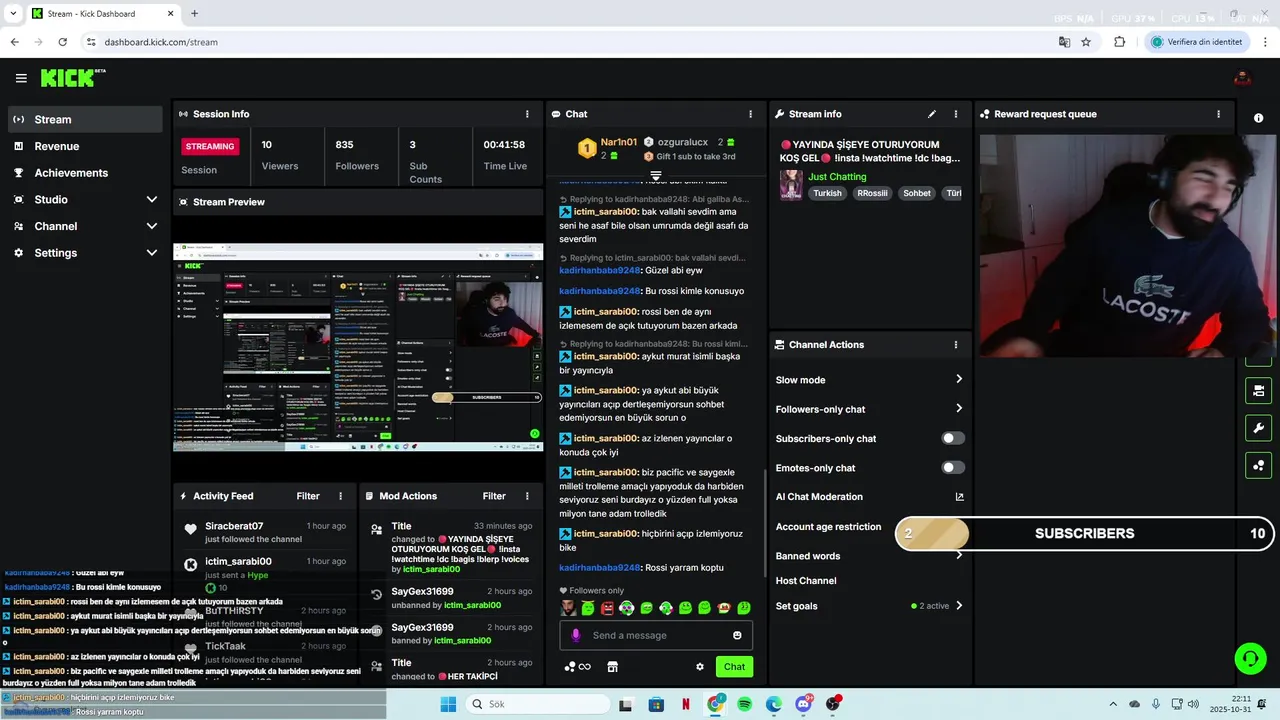Reload the browser page
Screen dimensions: 1280x720
tap(63, 42)
